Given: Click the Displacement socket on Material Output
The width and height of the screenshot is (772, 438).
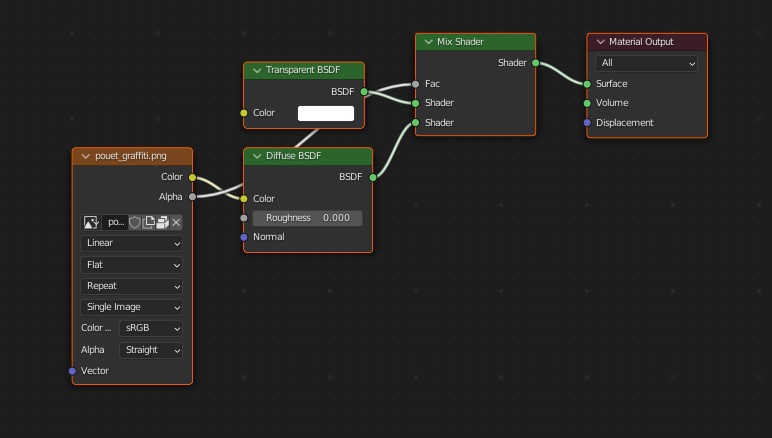Looking at the screenshot, I should click(587, 123).
